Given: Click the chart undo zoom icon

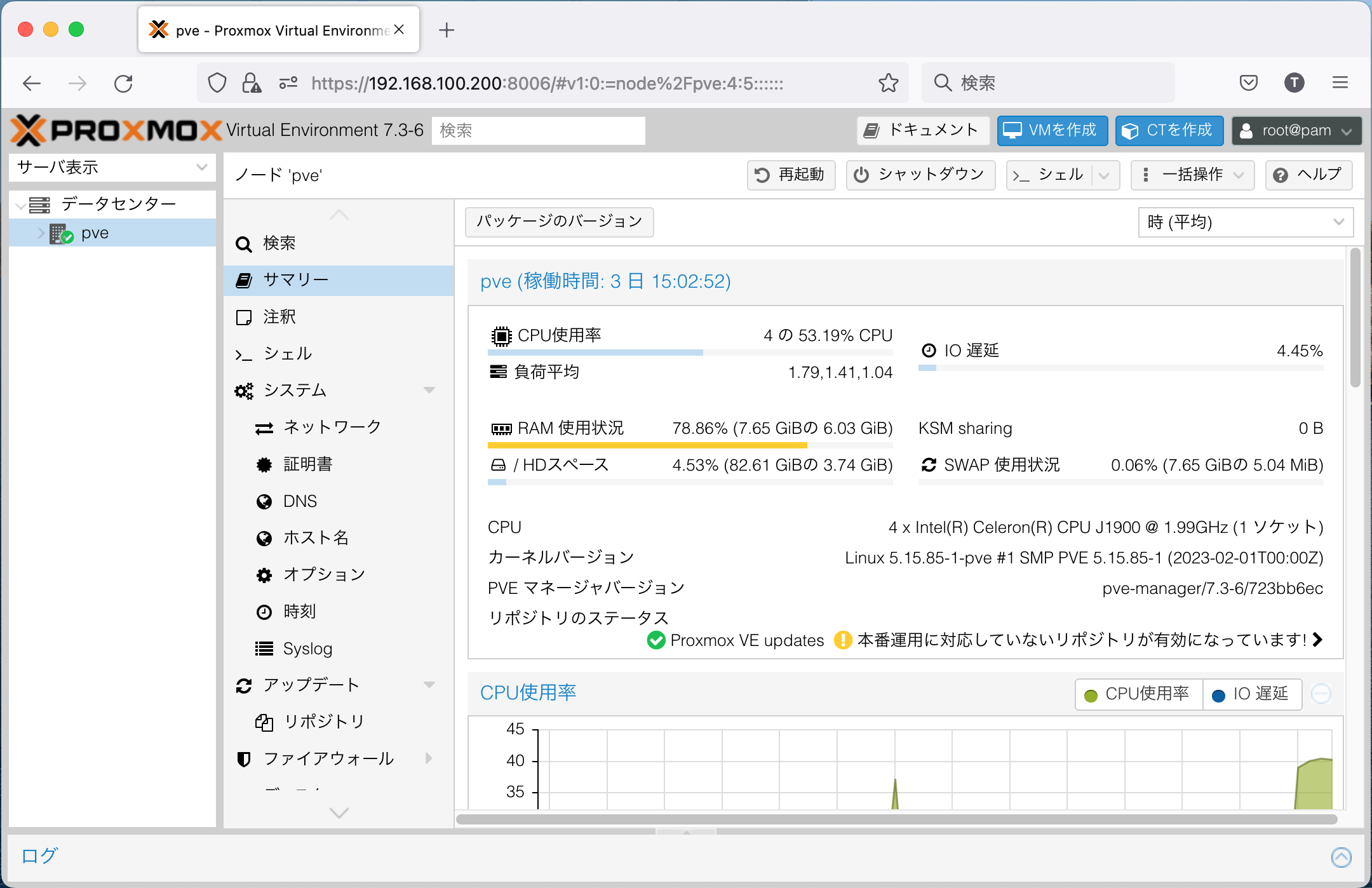Looking at the screenshot, I should point(1321,694).
